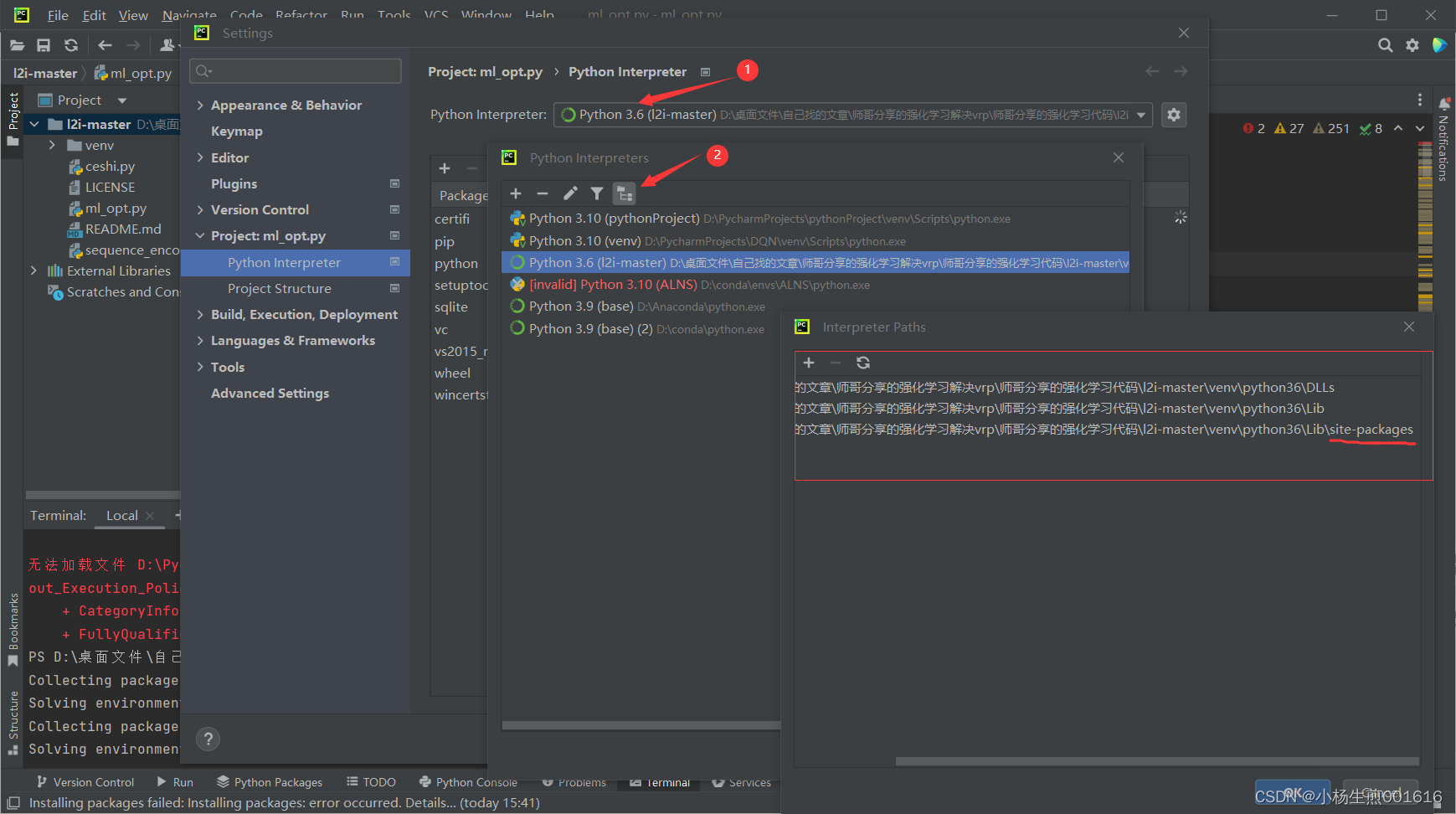Open the Project view dropdown arrow
The image size is (1456, 814).
tap(122, 100)
